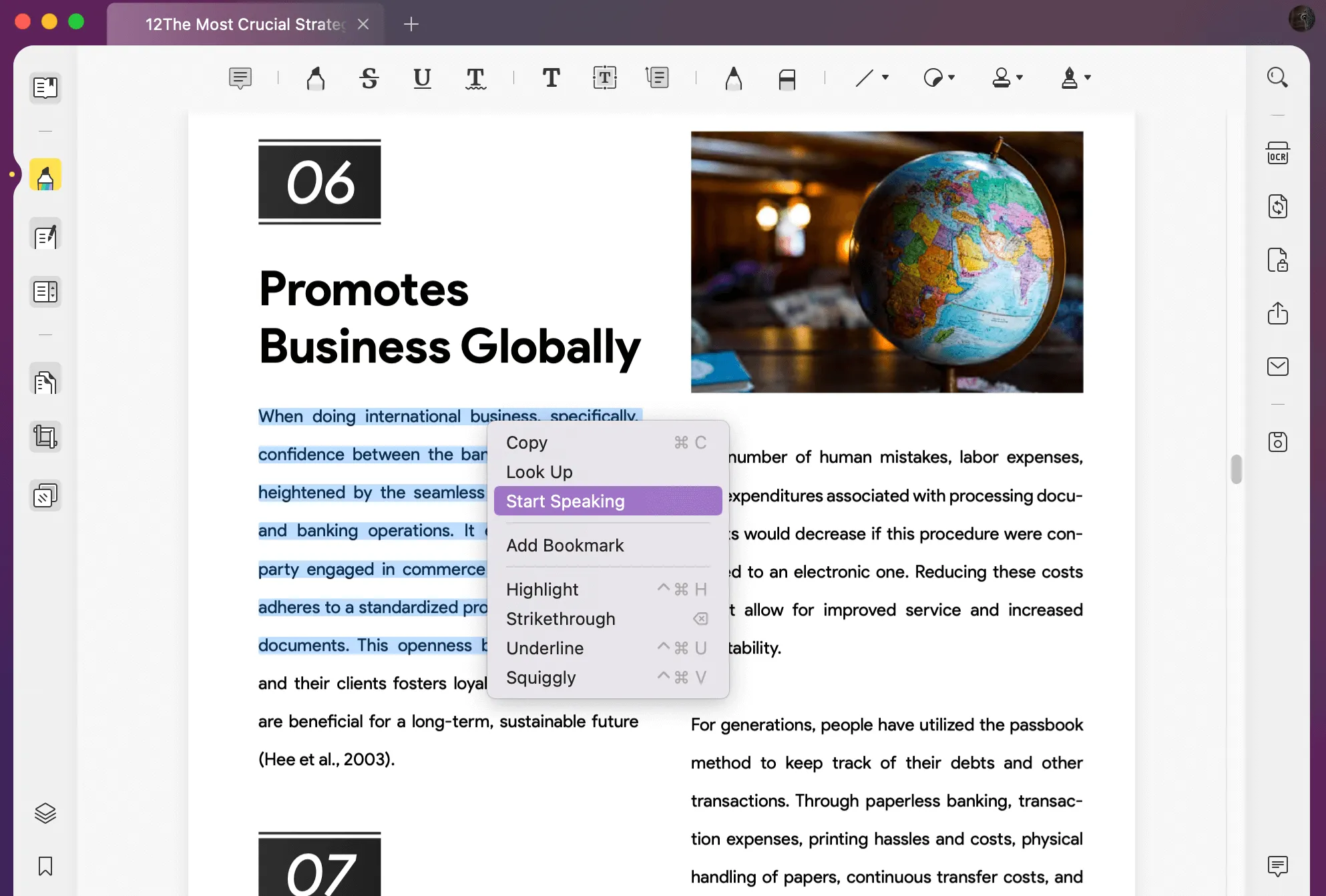Toggle the bookmarks sidebar panel

pyautogui.click(x=45, y=866)
